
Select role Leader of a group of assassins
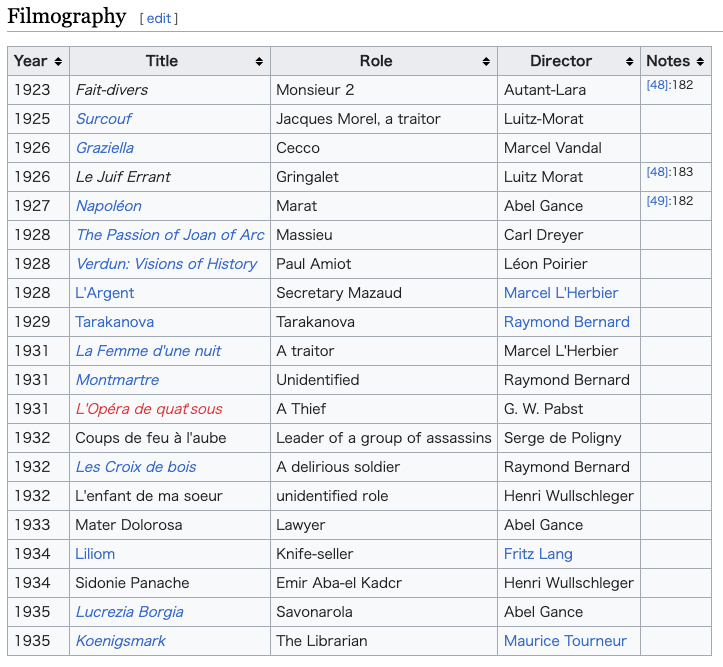(x=384, y=438)
